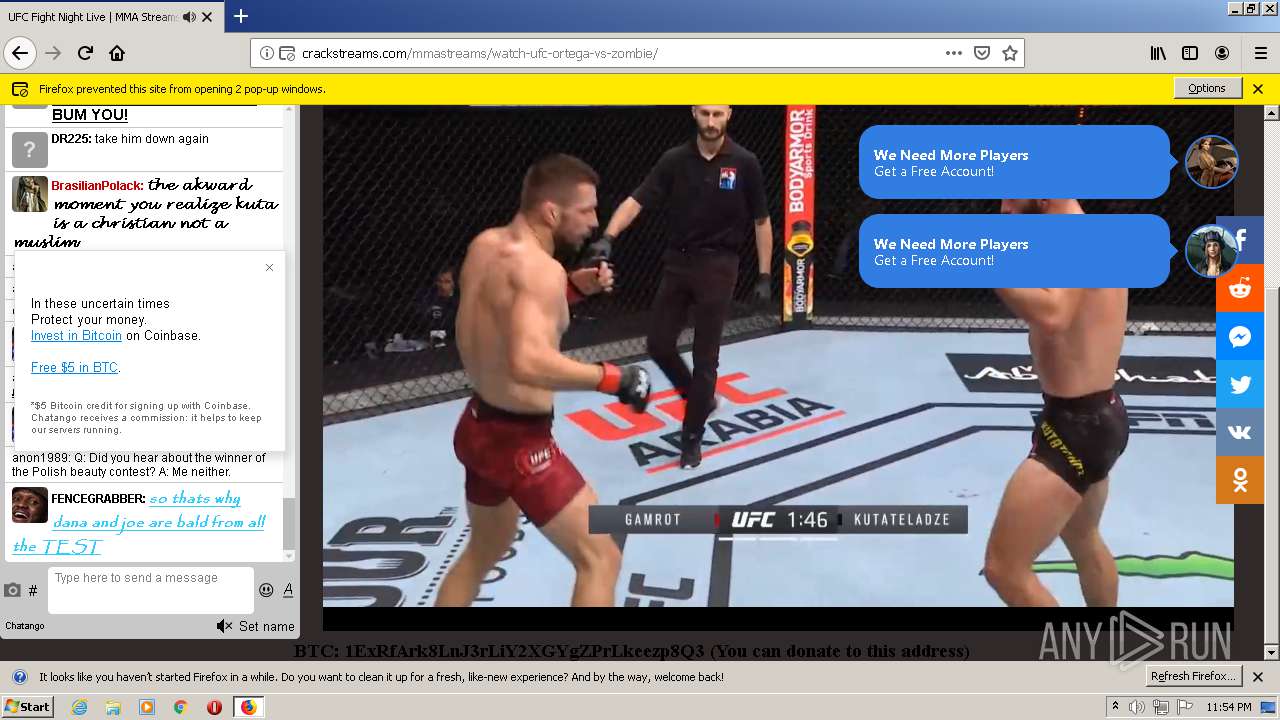Dismiss the pop-up blocked notification bar
1280x720 pixels.
[x=1258, y=88]
